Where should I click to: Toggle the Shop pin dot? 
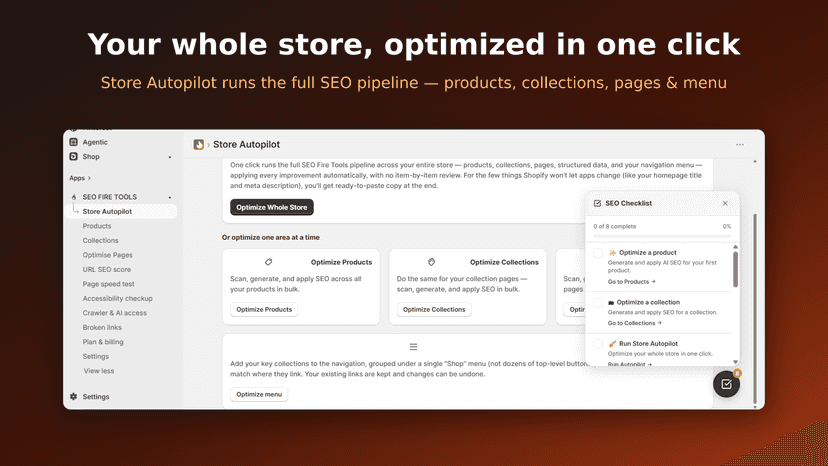pyautogui.click(x=170, y=157)
